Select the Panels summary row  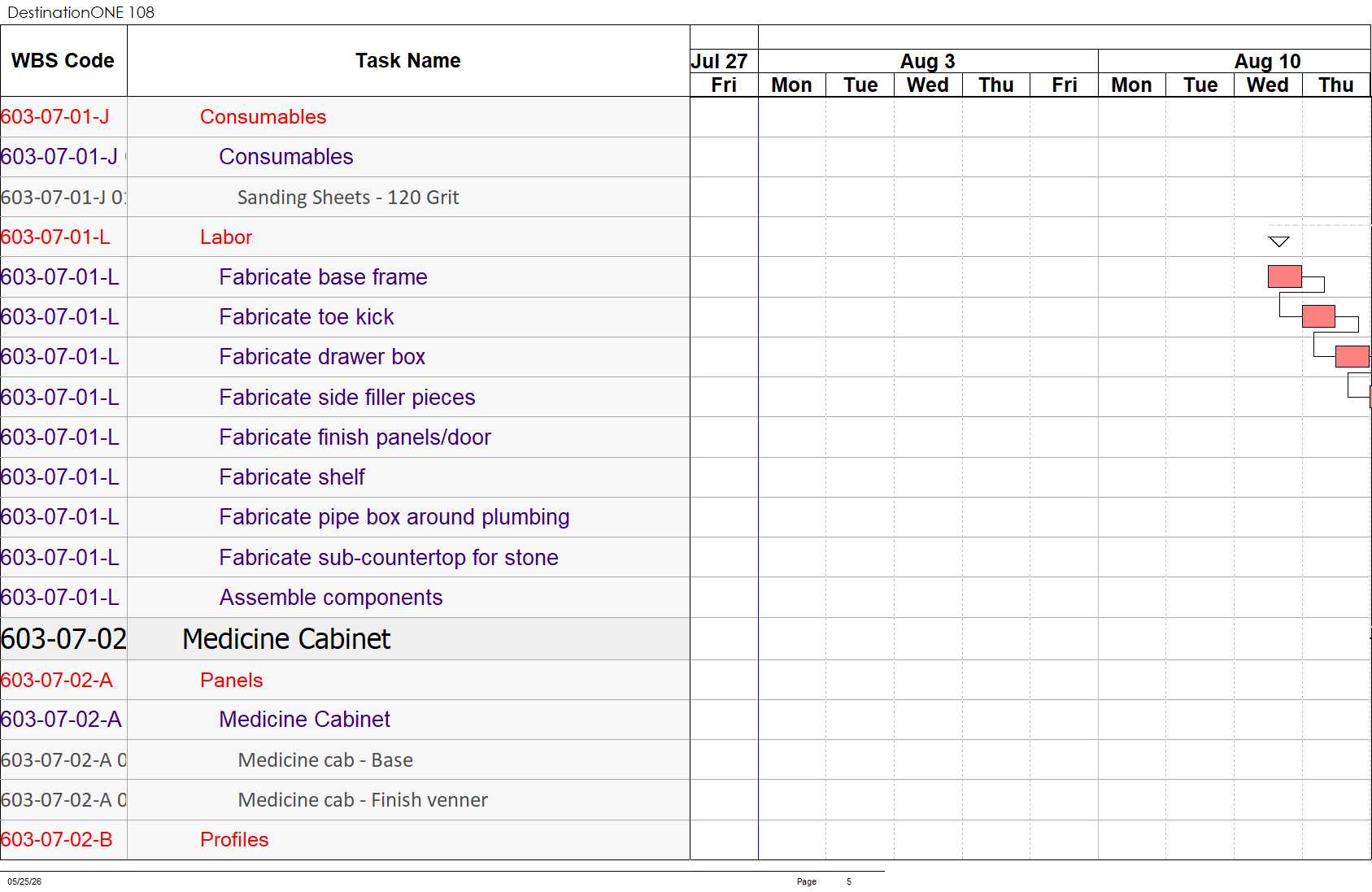click(x=345, y=681)
